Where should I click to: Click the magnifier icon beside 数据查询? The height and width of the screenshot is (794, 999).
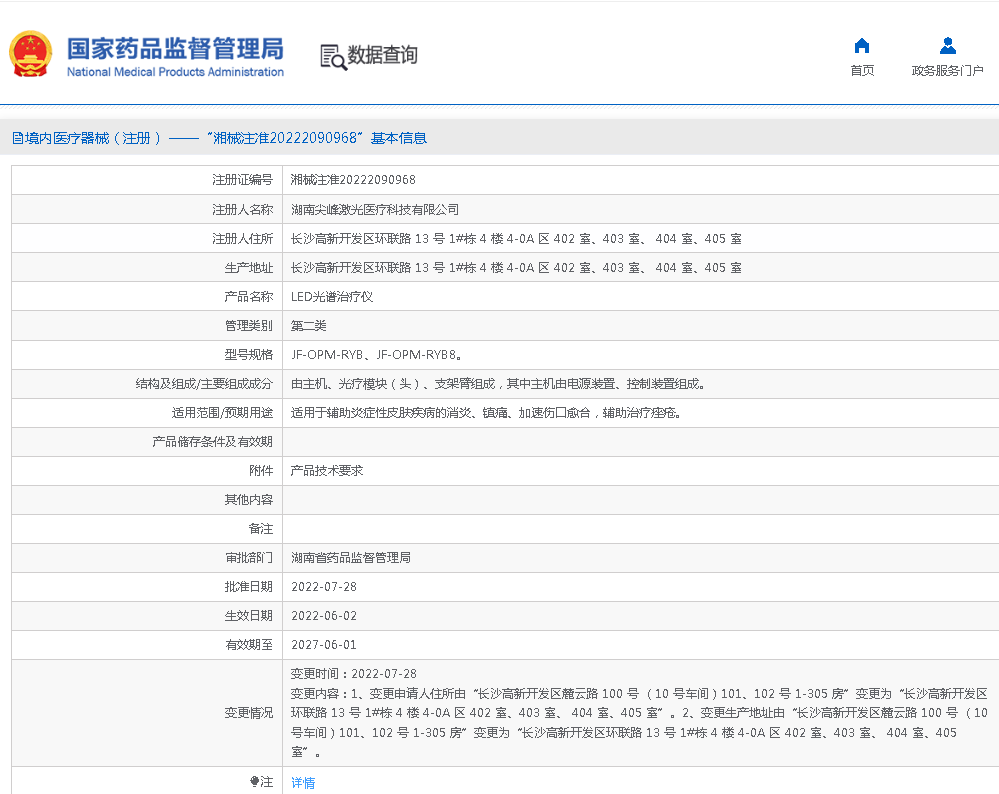click(x=338, y=61)
